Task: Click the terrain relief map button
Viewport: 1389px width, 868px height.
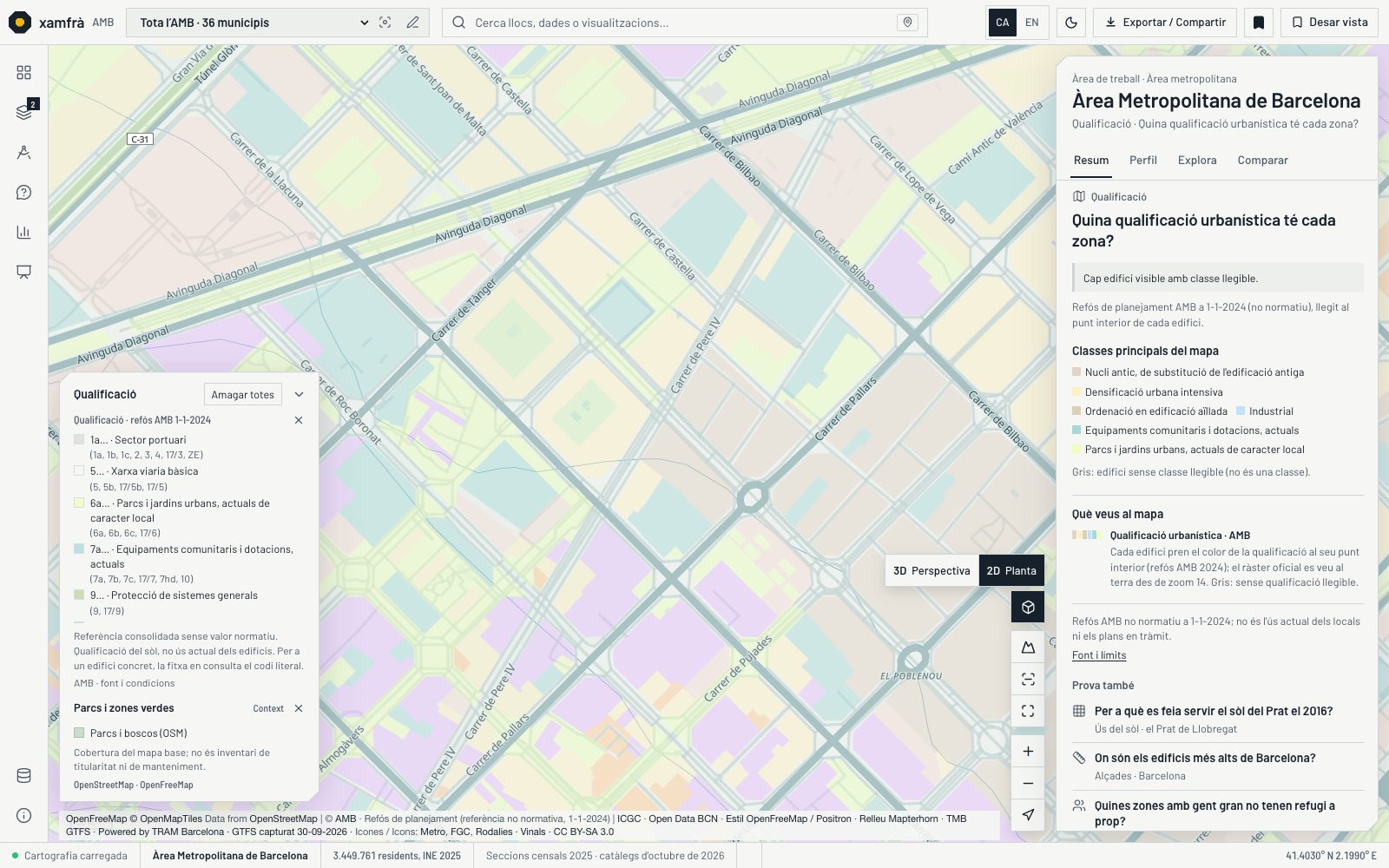Action: tap(1028, 647)
